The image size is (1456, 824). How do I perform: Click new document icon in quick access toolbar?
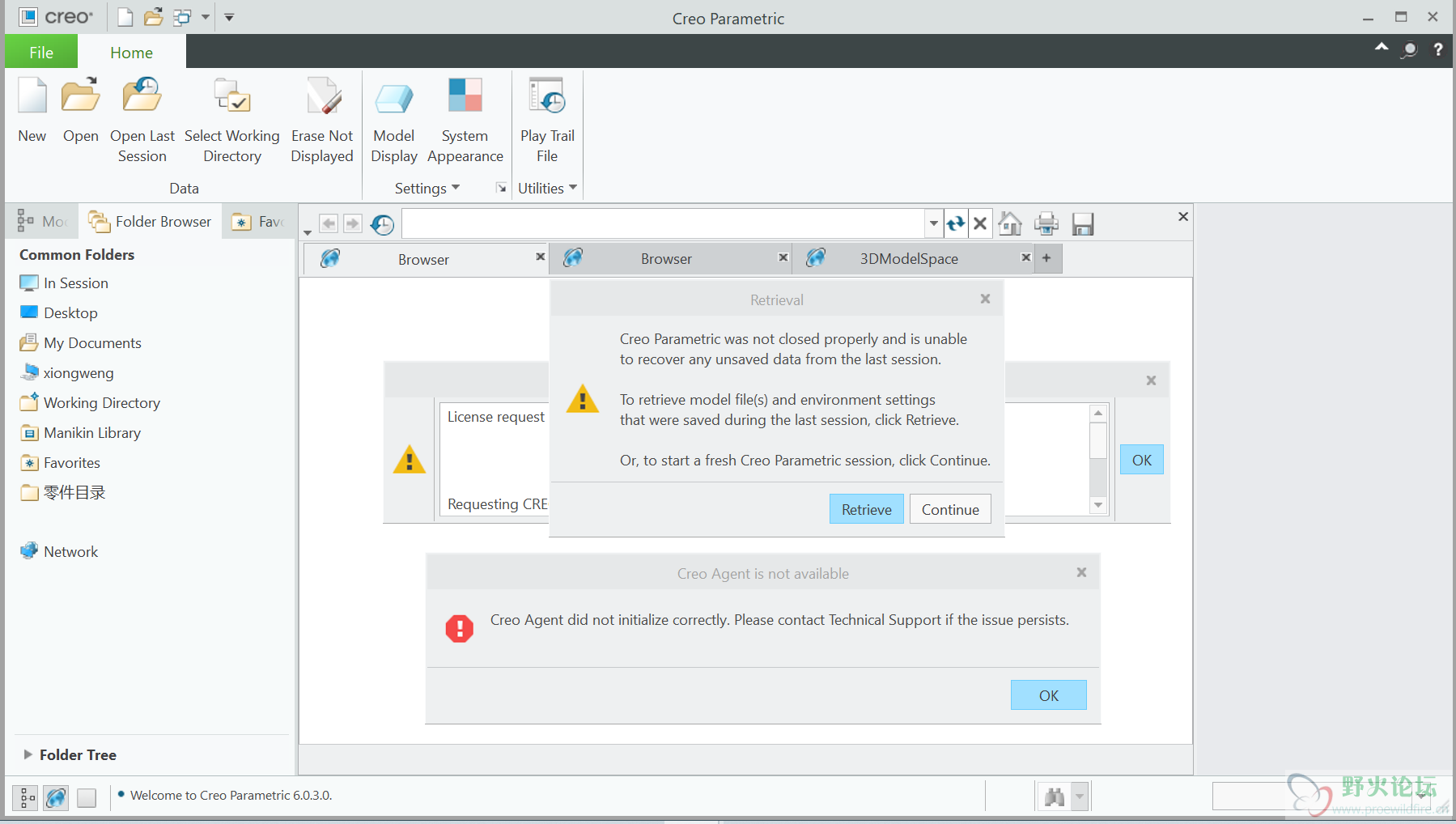coord(125,17)
